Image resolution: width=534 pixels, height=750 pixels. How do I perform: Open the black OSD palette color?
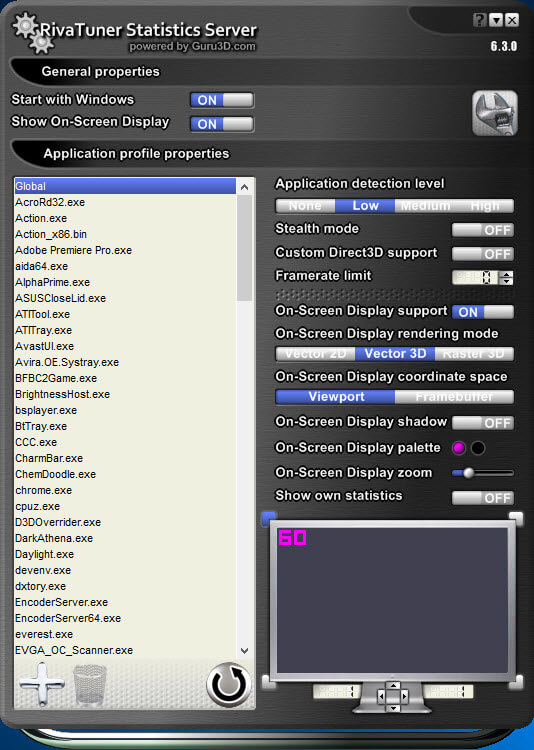coord(478,448)
